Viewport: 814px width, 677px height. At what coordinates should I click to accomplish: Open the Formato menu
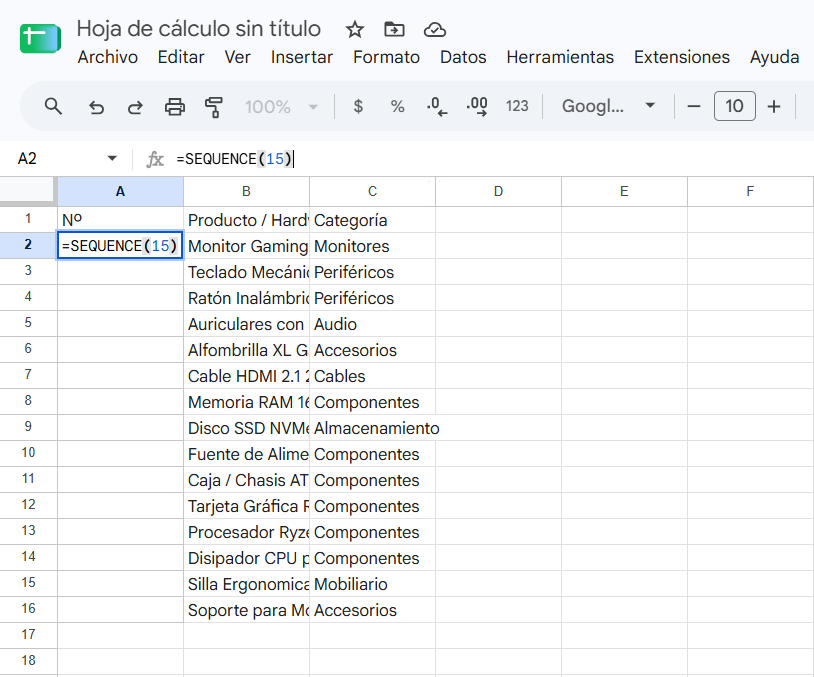click(386, 57)
